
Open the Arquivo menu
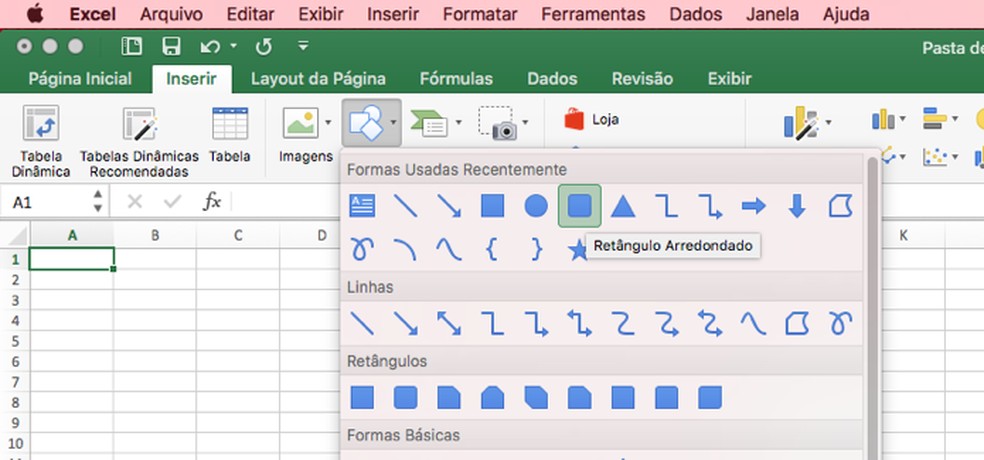(x=171, y=14)
